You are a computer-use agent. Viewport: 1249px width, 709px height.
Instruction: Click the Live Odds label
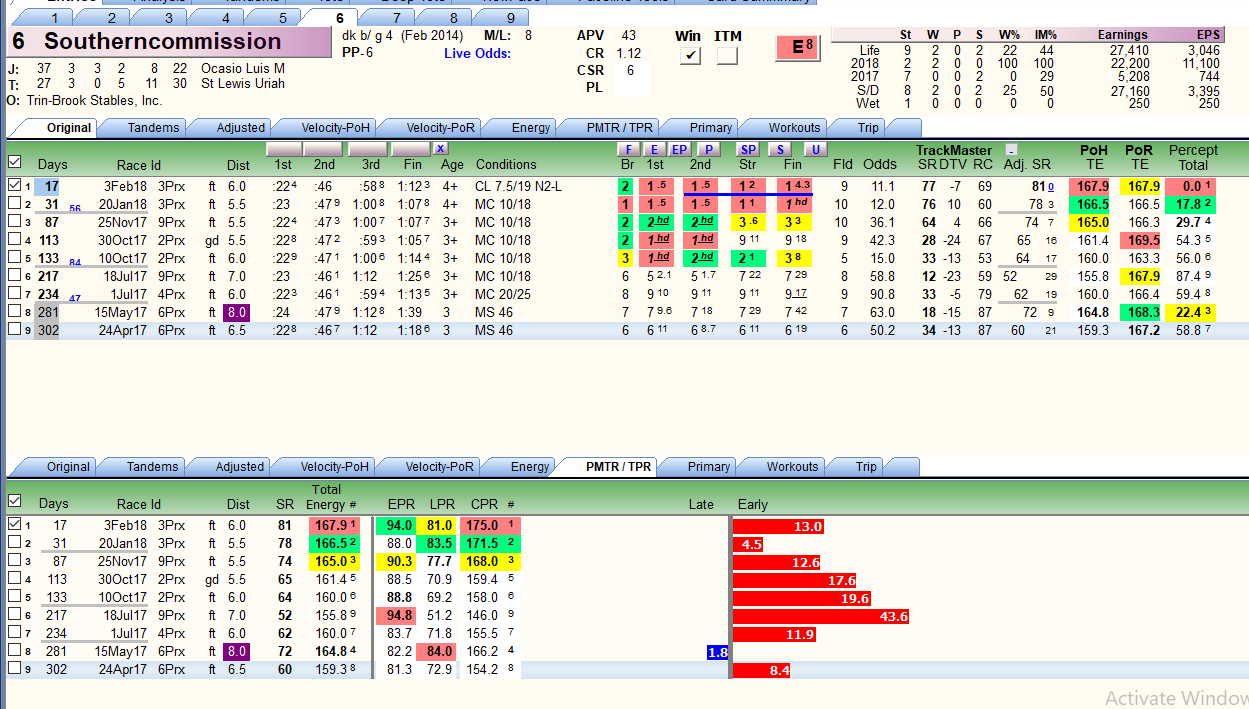pyautogui.click(x=477, y=53)
